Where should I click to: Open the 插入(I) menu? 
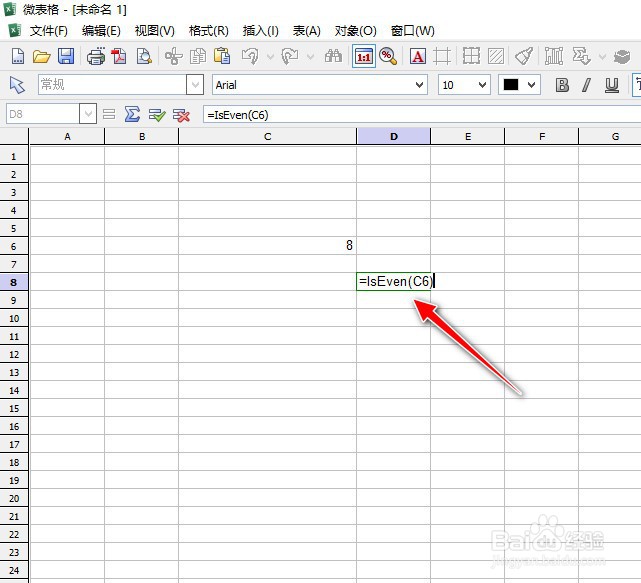click(260, 31)
